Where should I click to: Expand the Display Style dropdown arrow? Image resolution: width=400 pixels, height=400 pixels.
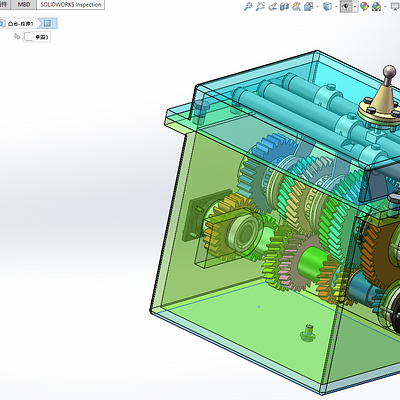(336, 6)
